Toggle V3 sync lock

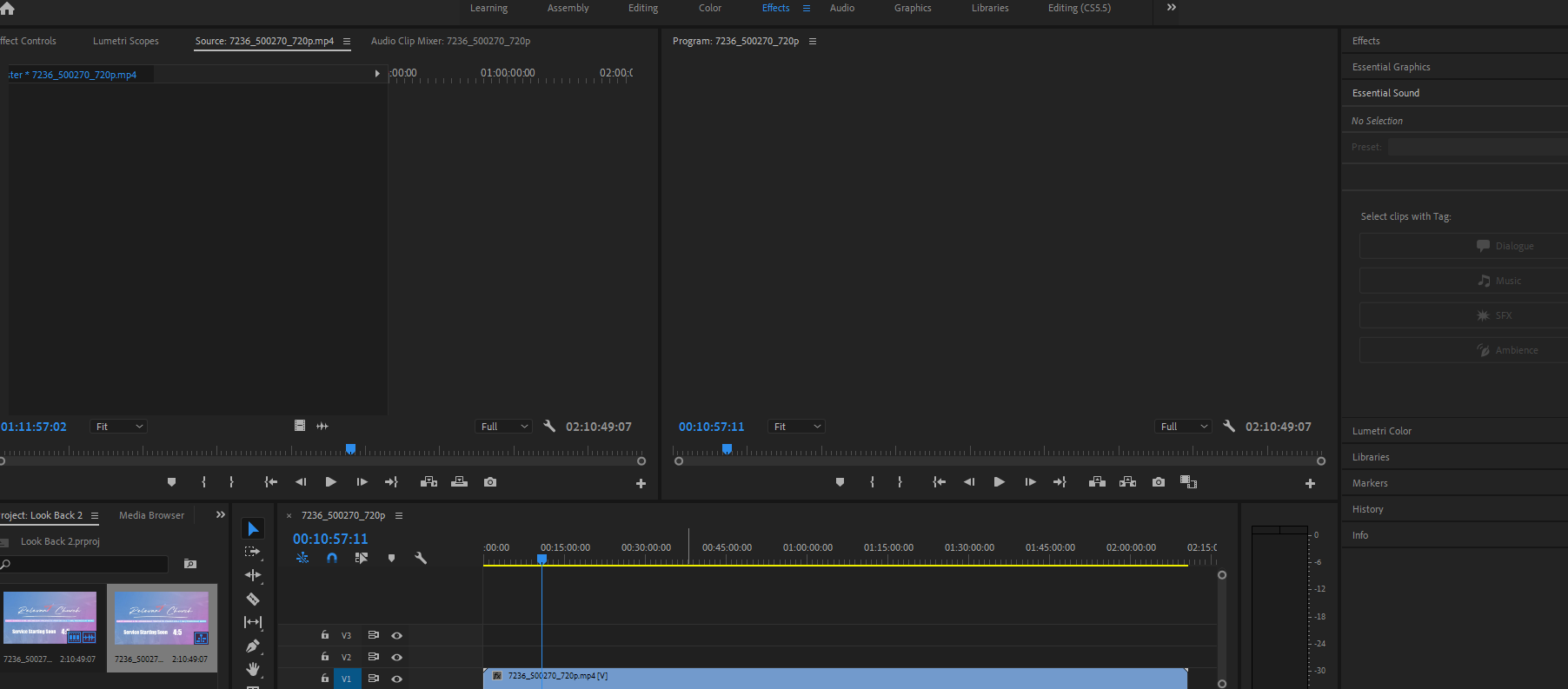tap(373, 635)
